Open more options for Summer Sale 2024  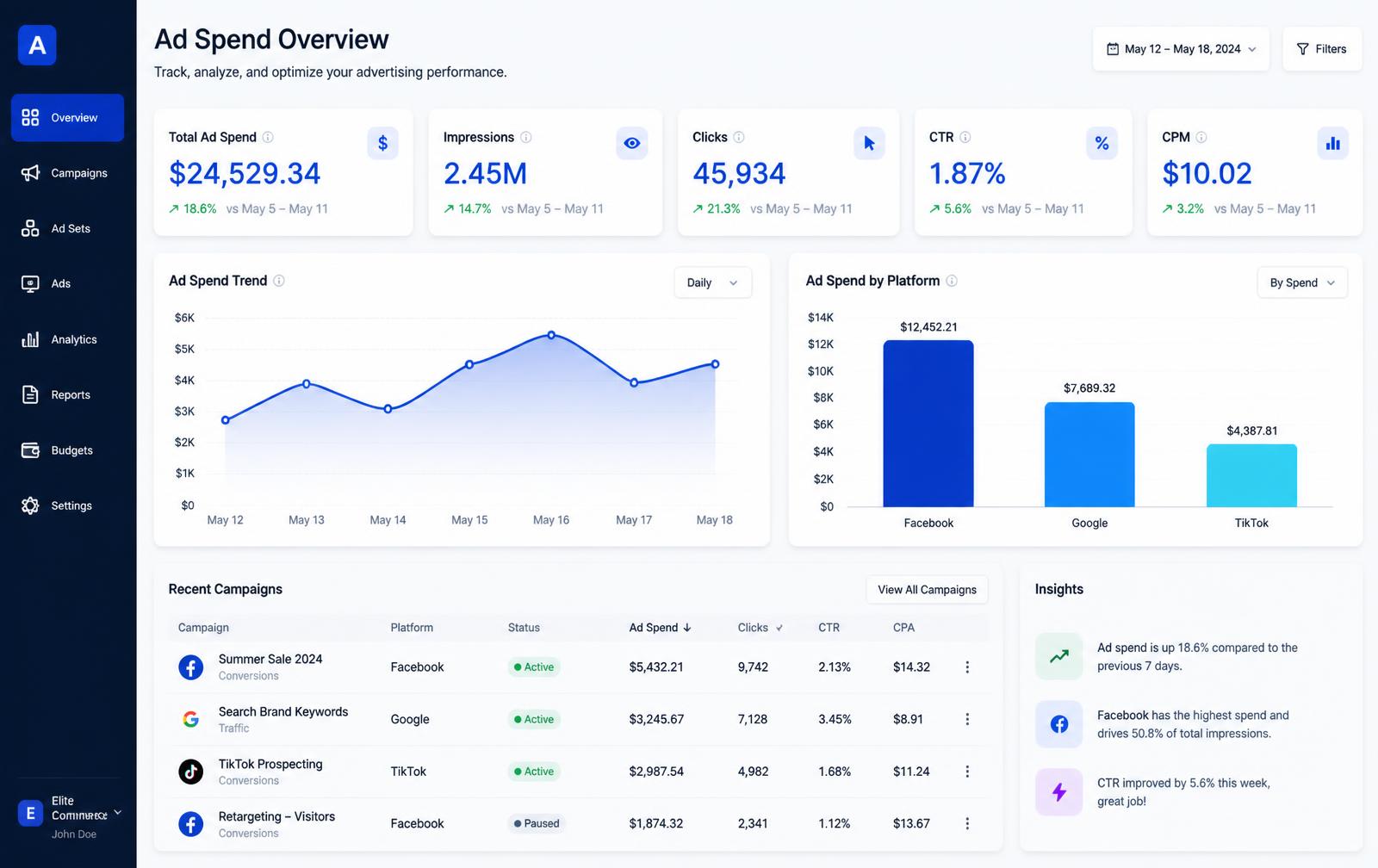(967, 667)
